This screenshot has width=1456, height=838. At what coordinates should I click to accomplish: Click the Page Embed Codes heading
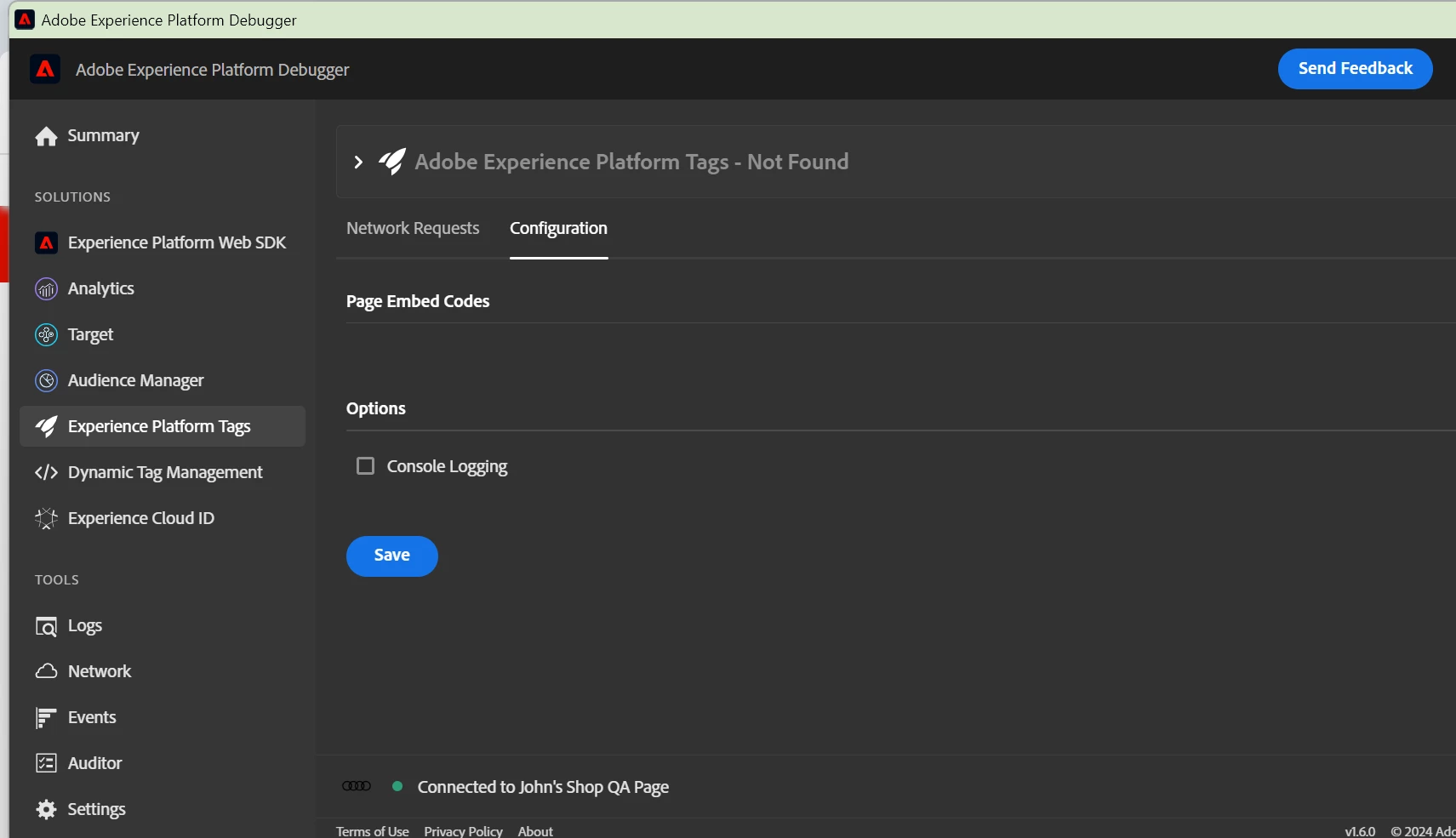pyautogui.click(x=418, y=301)
